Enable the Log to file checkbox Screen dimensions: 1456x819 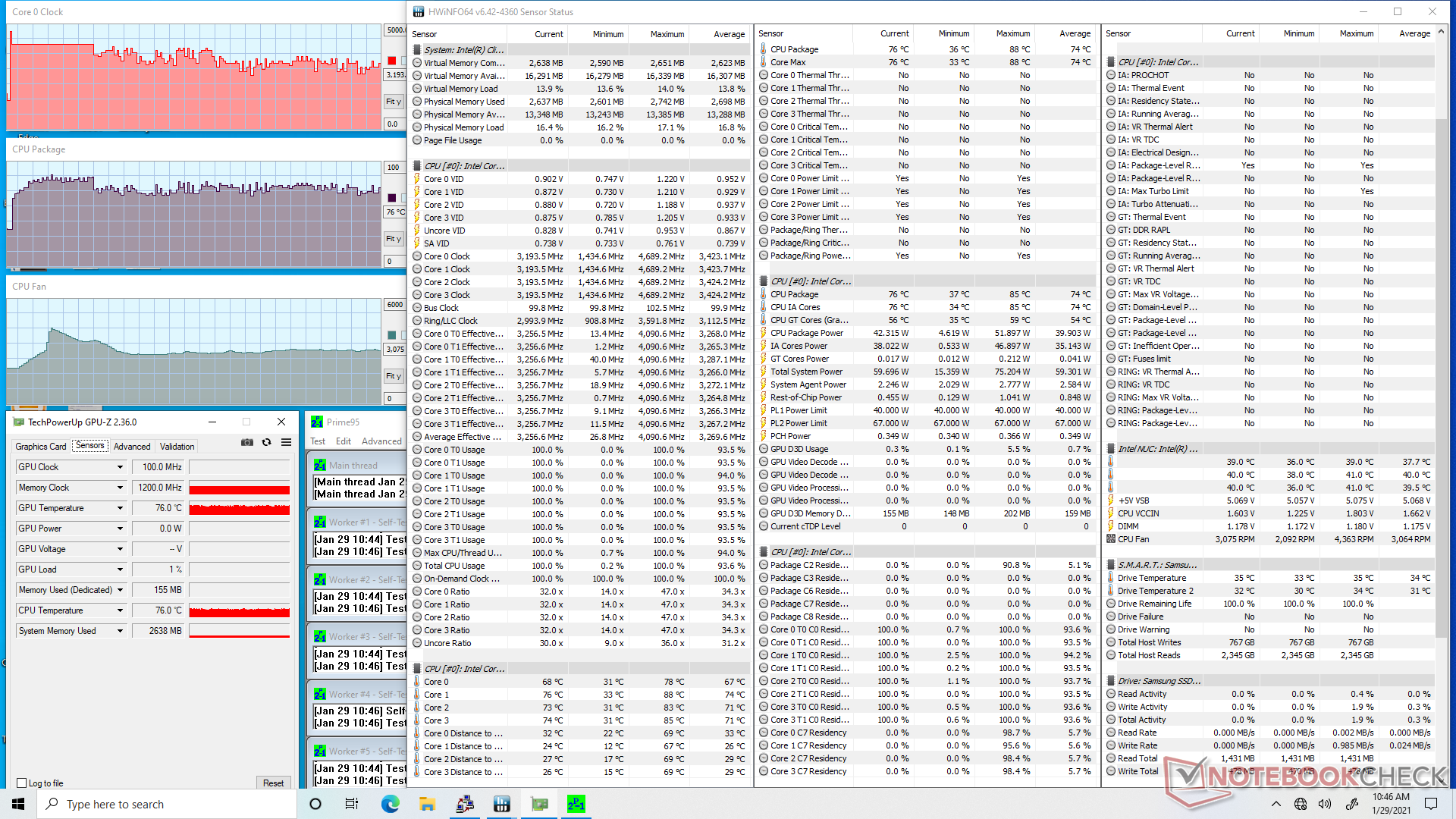(22, 783)
